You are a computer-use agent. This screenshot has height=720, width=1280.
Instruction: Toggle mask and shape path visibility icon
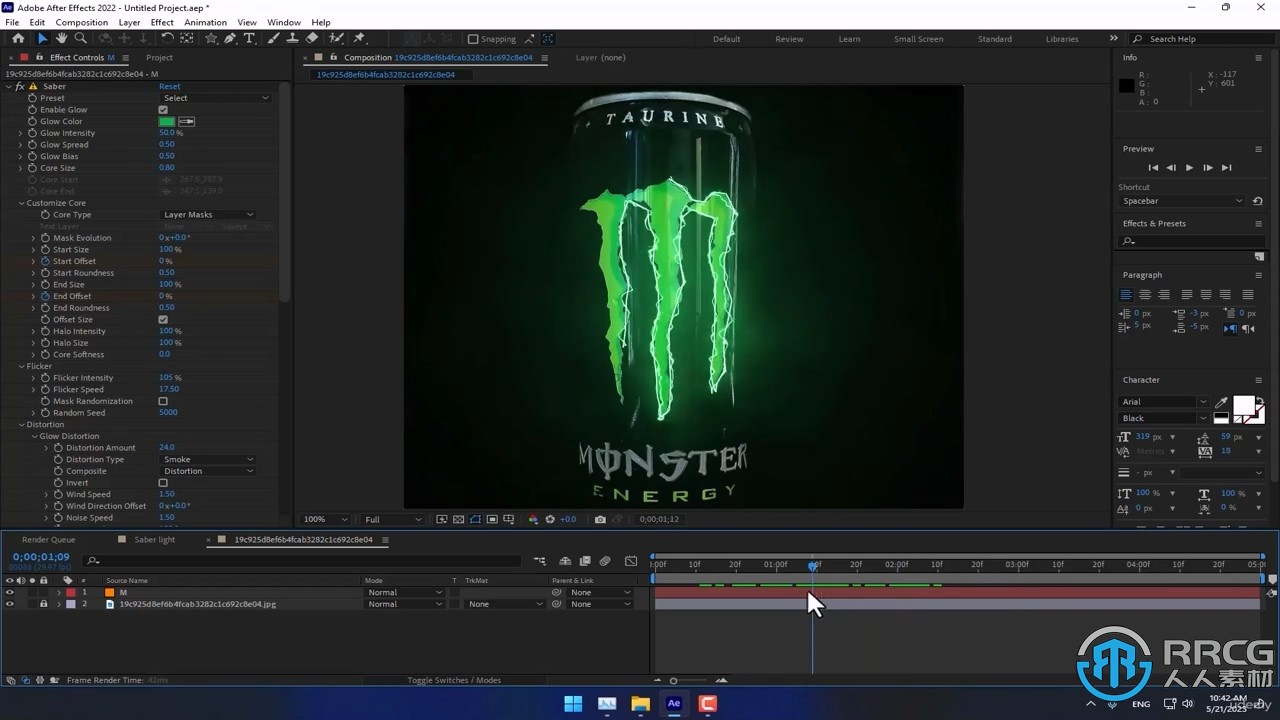click(476, 520)
